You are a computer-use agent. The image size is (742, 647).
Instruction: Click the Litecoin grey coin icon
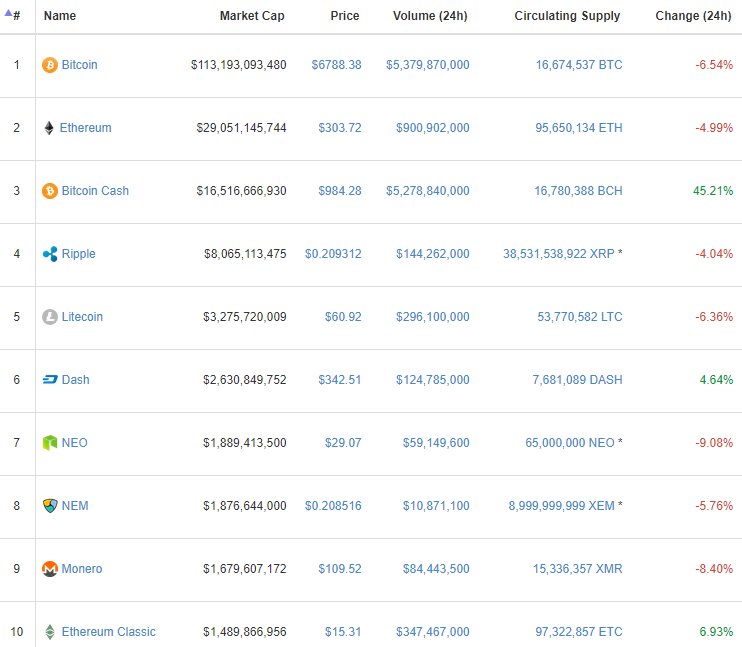tap(50, 317)
